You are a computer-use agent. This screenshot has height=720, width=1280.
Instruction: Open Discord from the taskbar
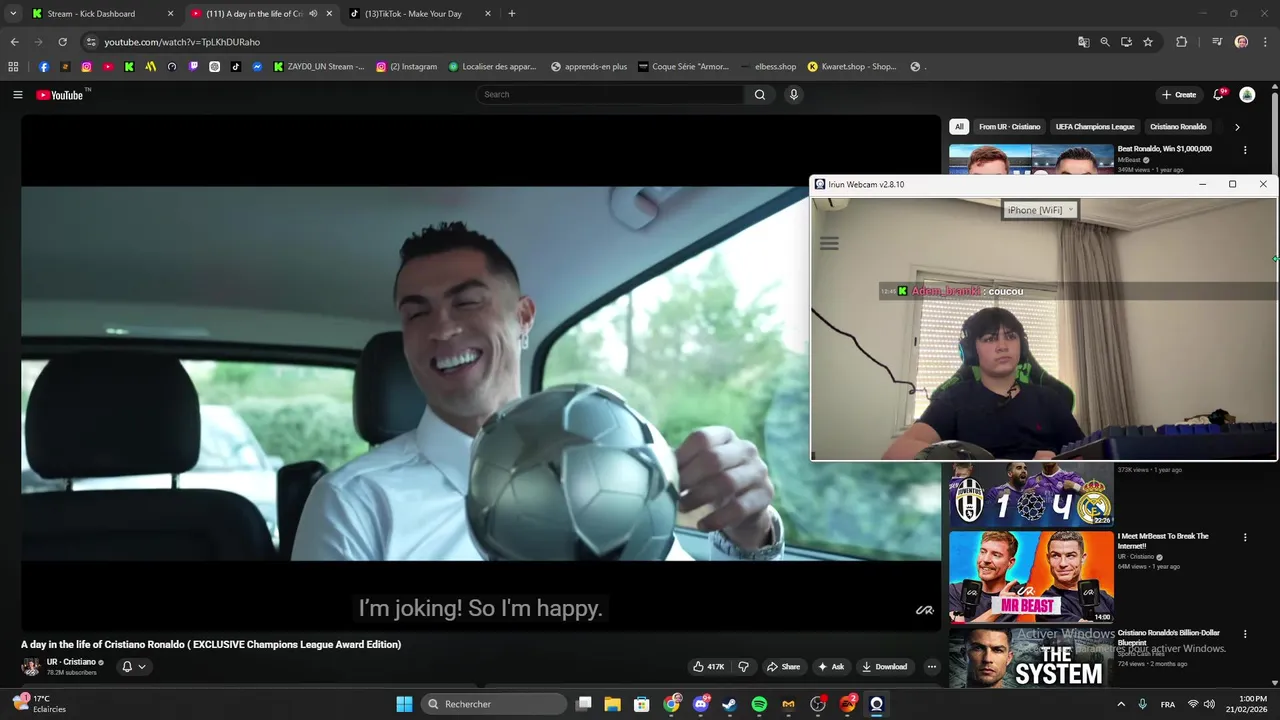point(701,704)
